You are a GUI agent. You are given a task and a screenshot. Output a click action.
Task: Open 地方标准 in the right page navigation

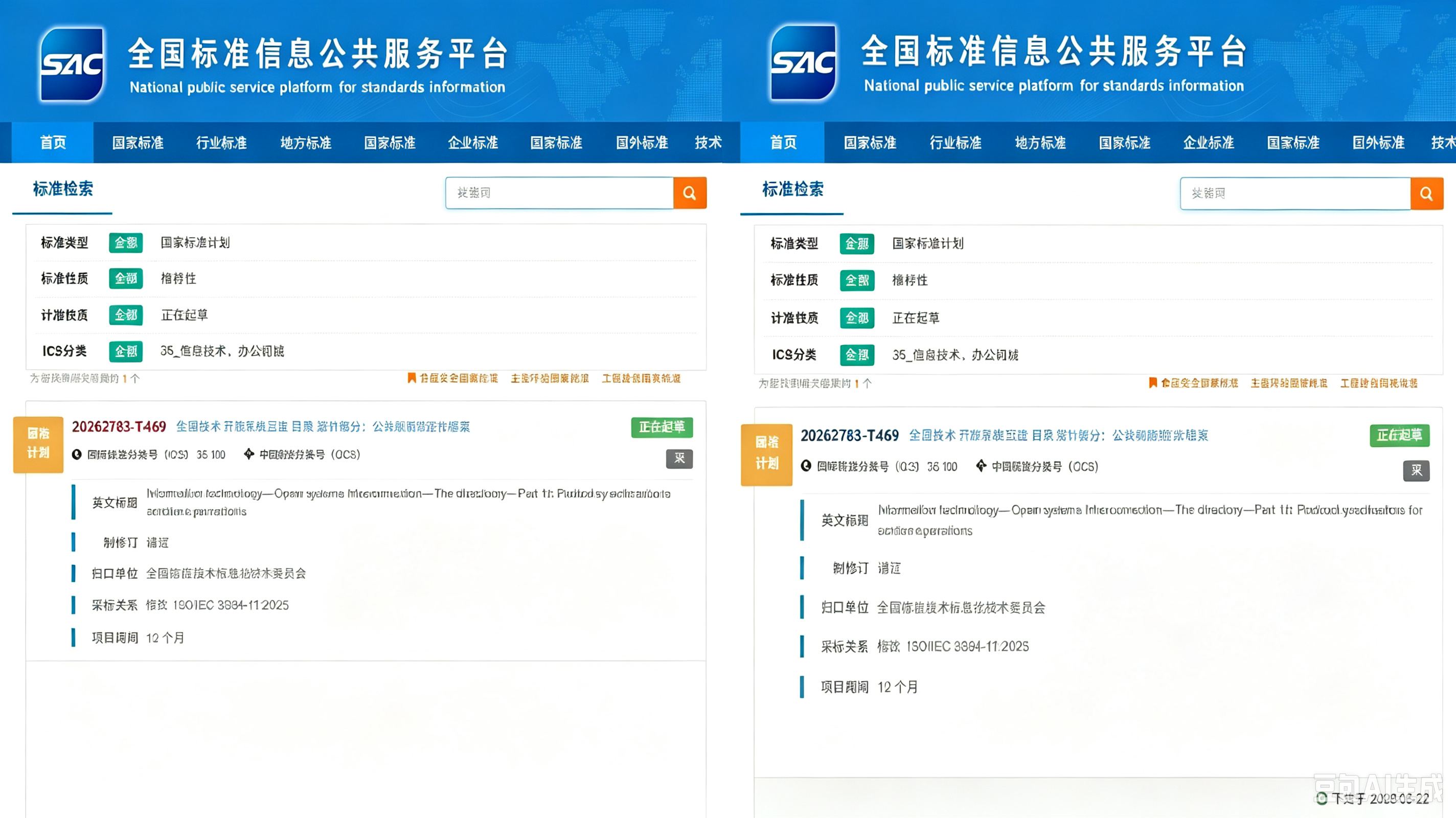(x=1040, y=143)
